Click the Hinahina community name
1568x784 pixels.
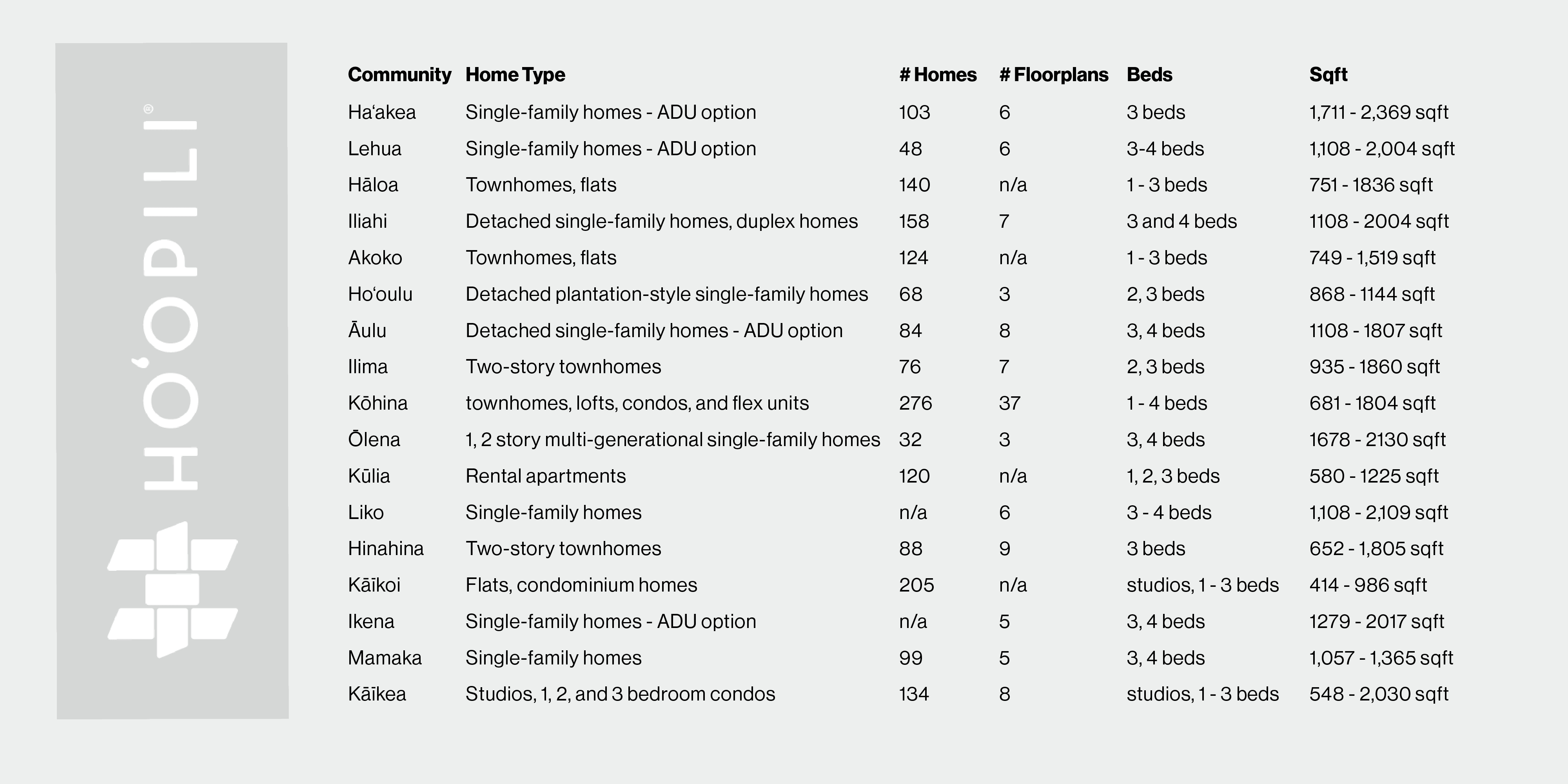[385, 549]
